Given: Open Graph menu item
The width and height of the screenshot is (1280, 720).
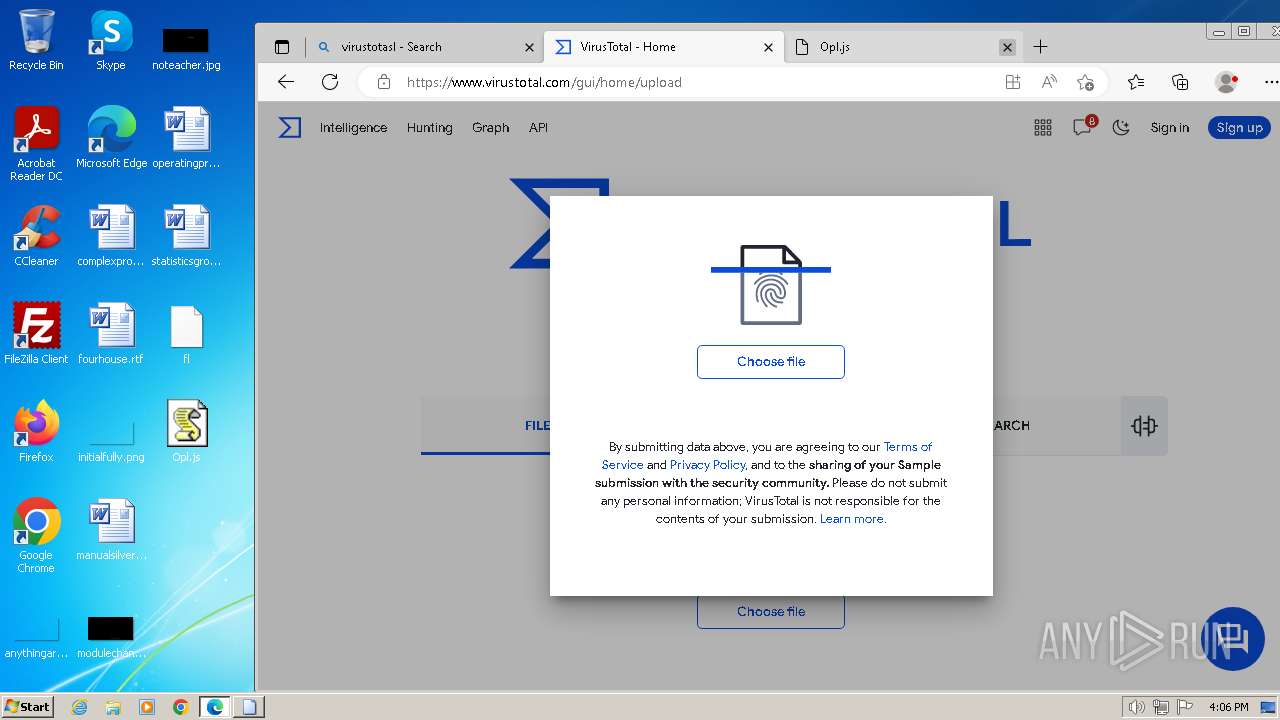Looking at the screenshot, I should (490, 128).
